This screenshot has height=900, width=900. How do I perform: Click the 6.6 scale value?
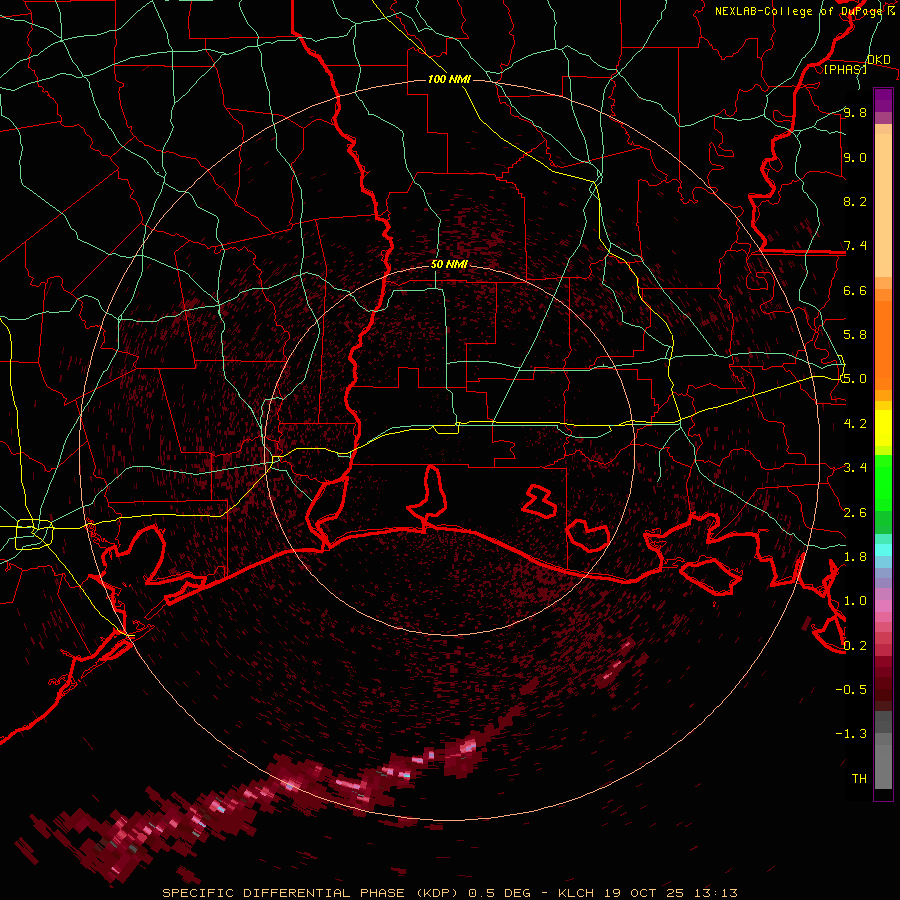coord(855,290)
